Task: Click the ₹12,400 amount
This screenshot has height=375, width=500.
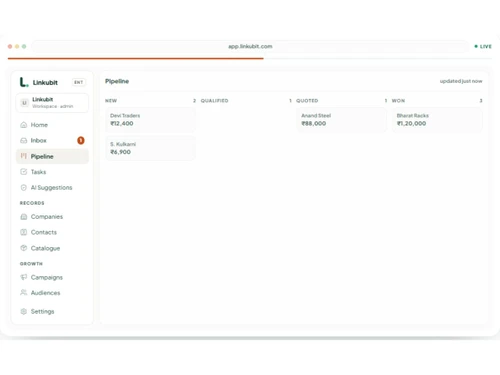Action: pyautogui.click(x=122, y=123)
